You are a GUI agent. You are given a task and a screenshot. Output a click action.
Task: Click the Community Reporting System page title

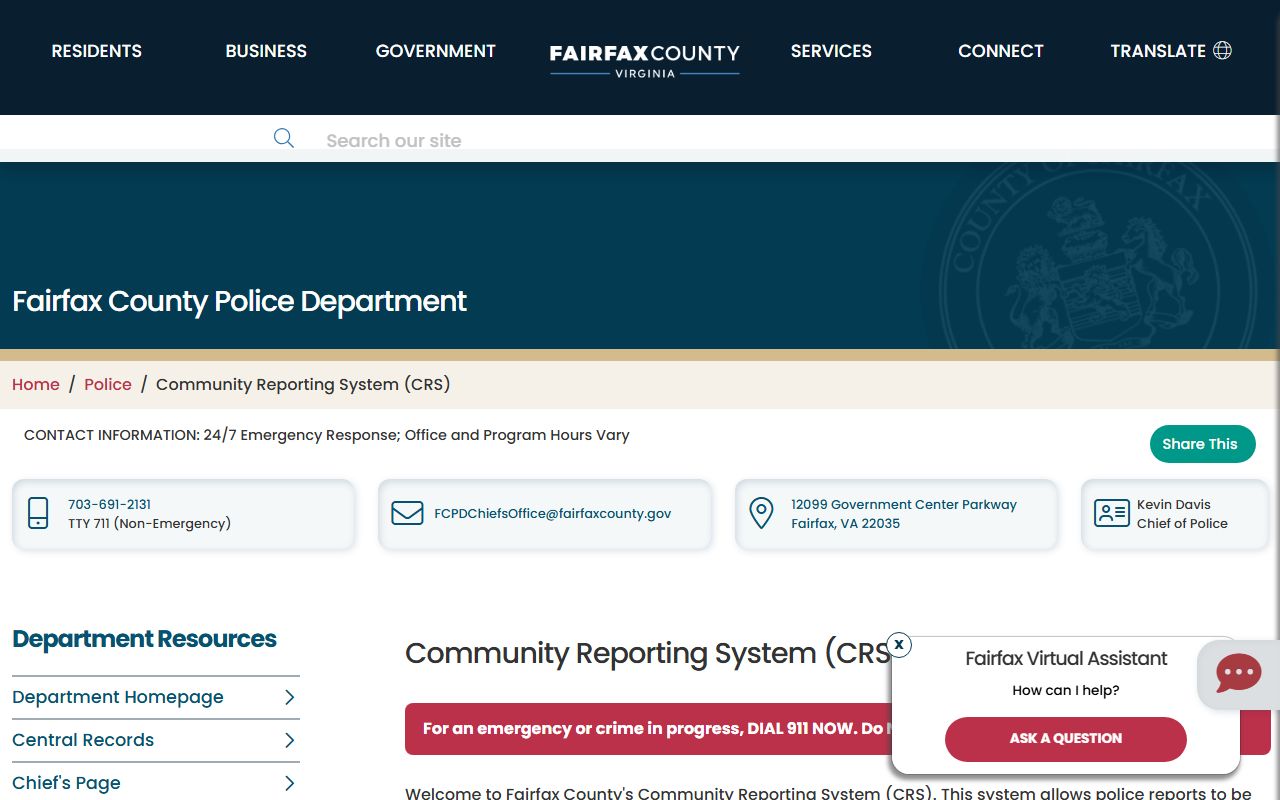[647, 653]
